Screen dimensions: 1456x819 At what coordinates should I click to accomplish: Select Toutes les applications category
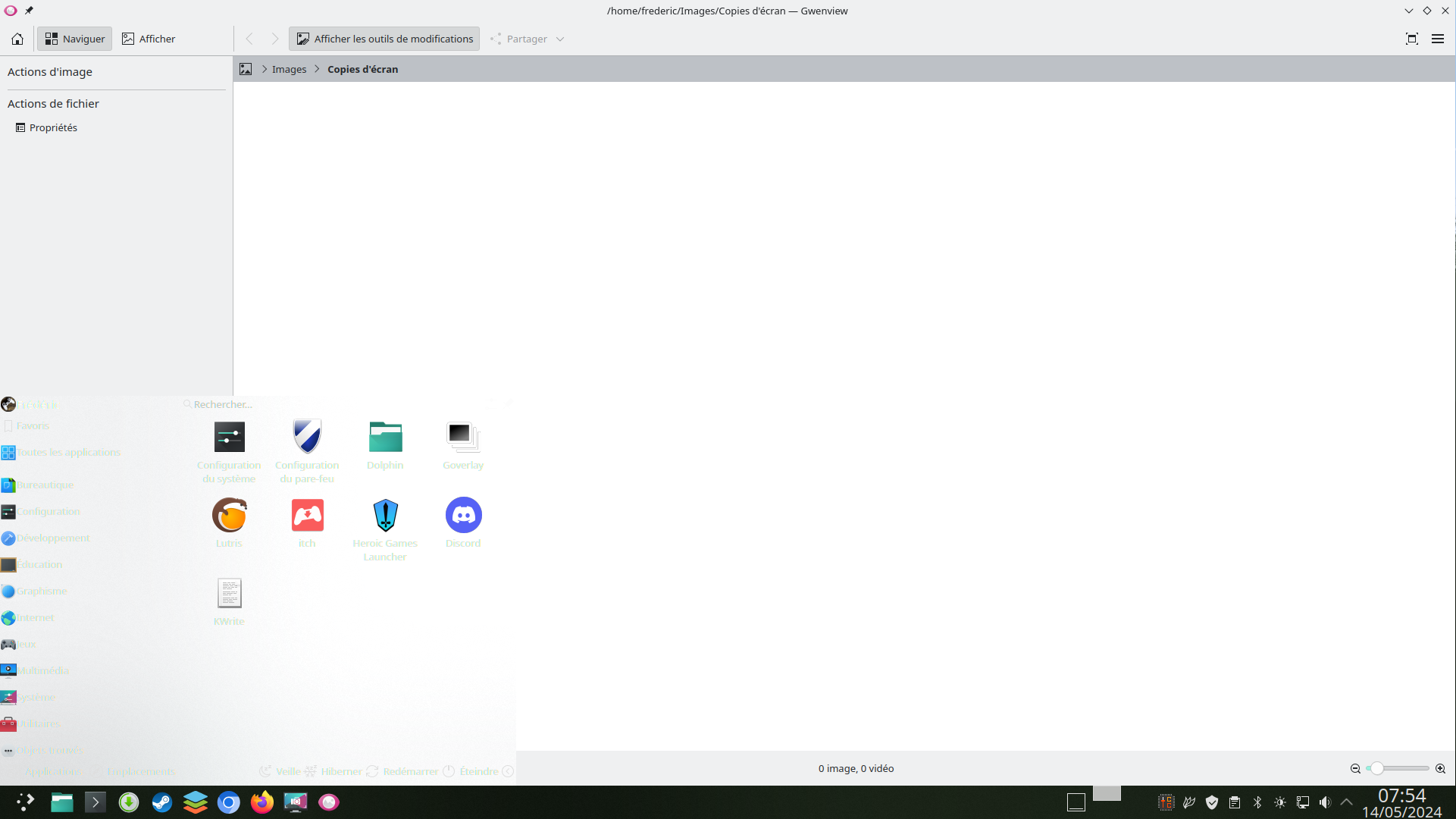coord(68,453)
